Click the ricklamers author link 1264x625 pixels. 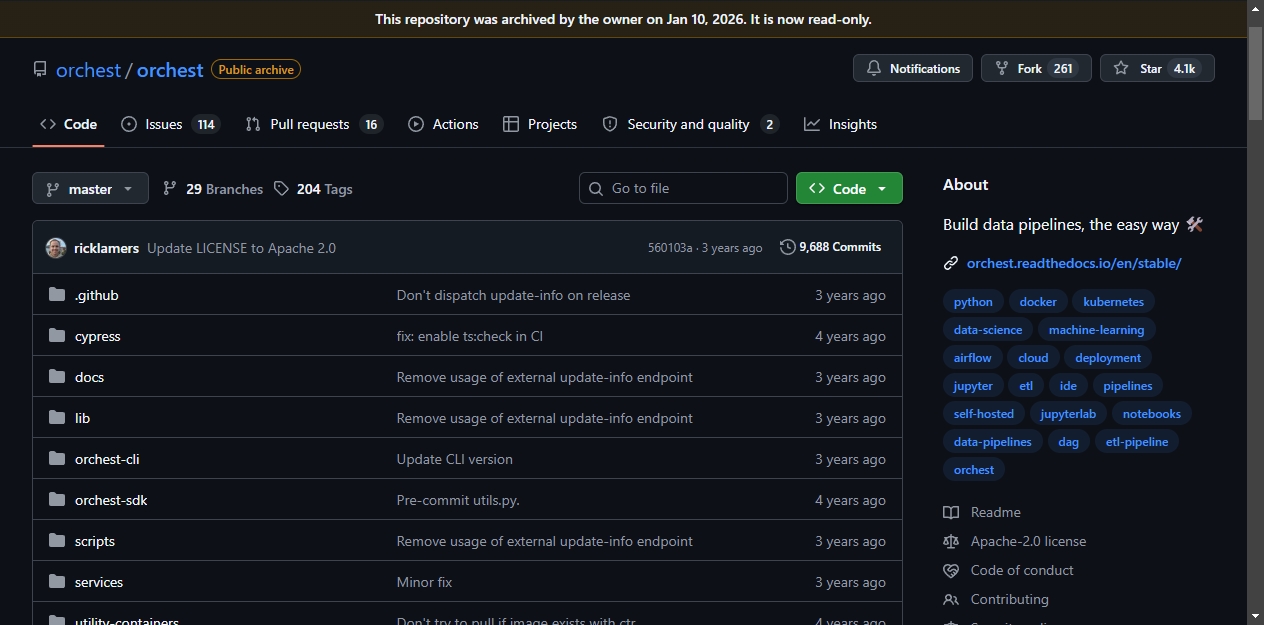click(106, 248)
